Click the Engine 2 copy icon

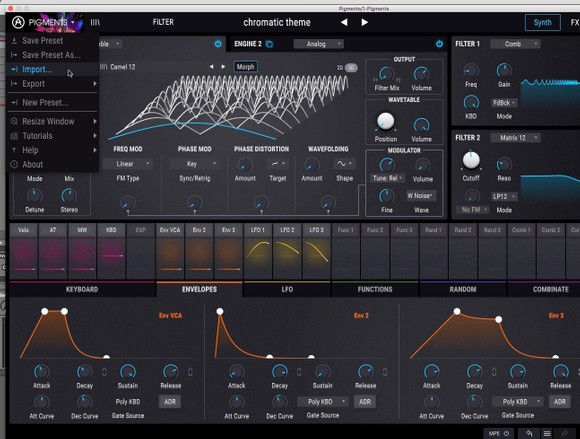(269, 44)
